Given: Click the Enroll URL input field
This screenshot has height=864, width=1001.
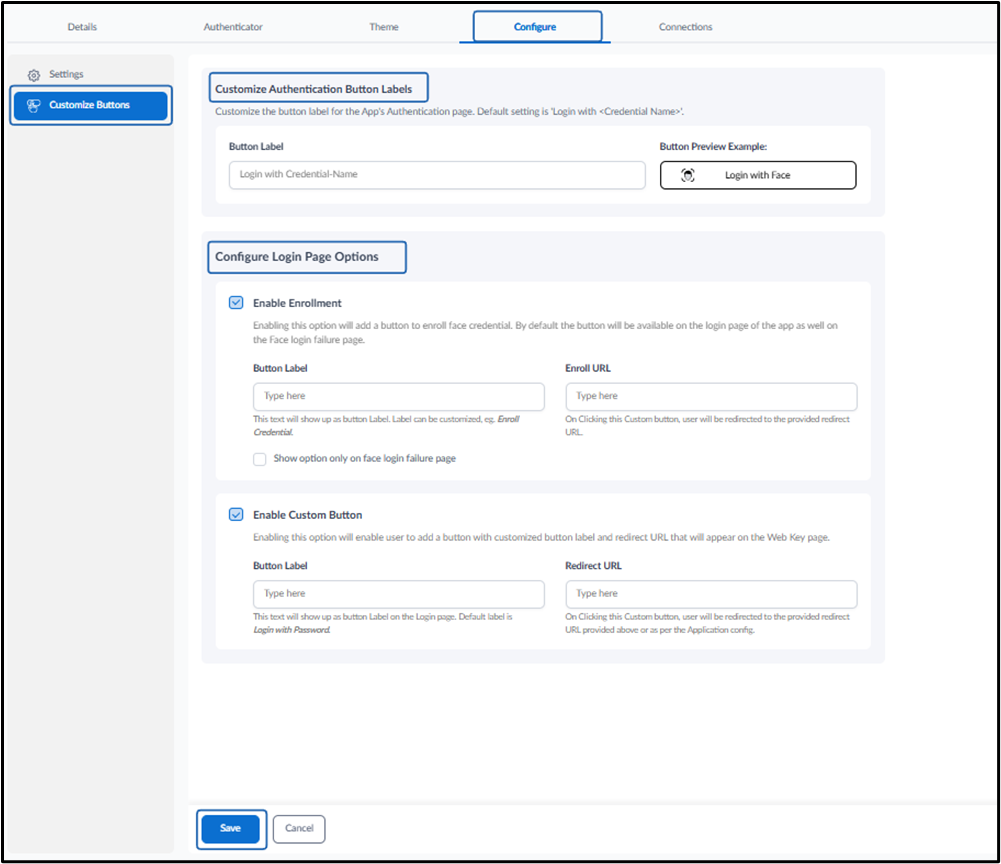Looking at the screenshot, I should coord(711,397).
